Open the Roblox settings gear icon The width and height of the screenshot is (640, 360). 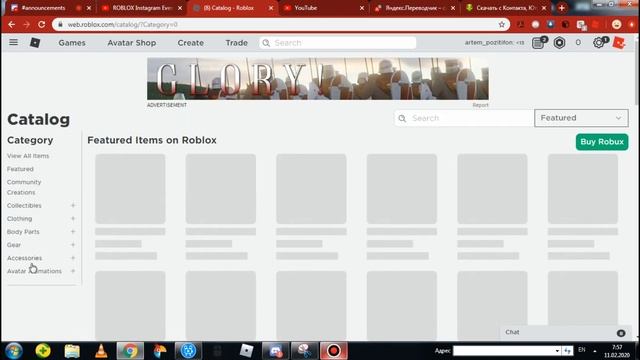599,42
